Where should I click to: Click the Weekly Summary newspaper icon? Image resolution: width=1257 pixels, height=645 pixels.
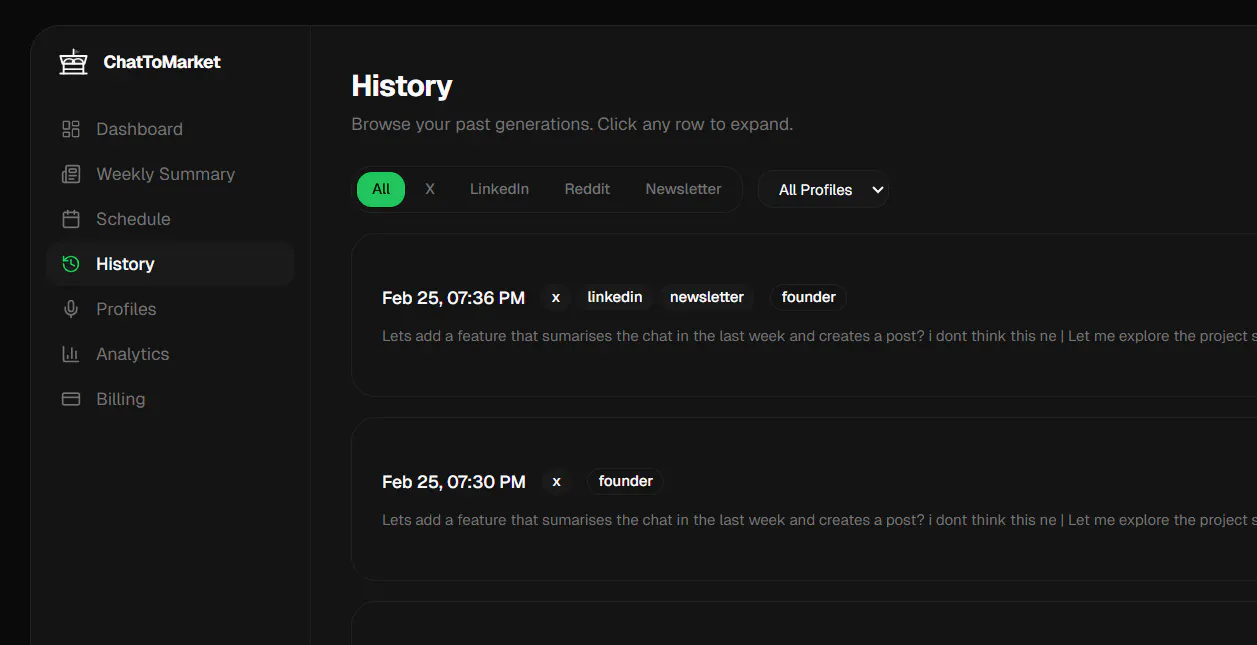click(x=71, y=174)
